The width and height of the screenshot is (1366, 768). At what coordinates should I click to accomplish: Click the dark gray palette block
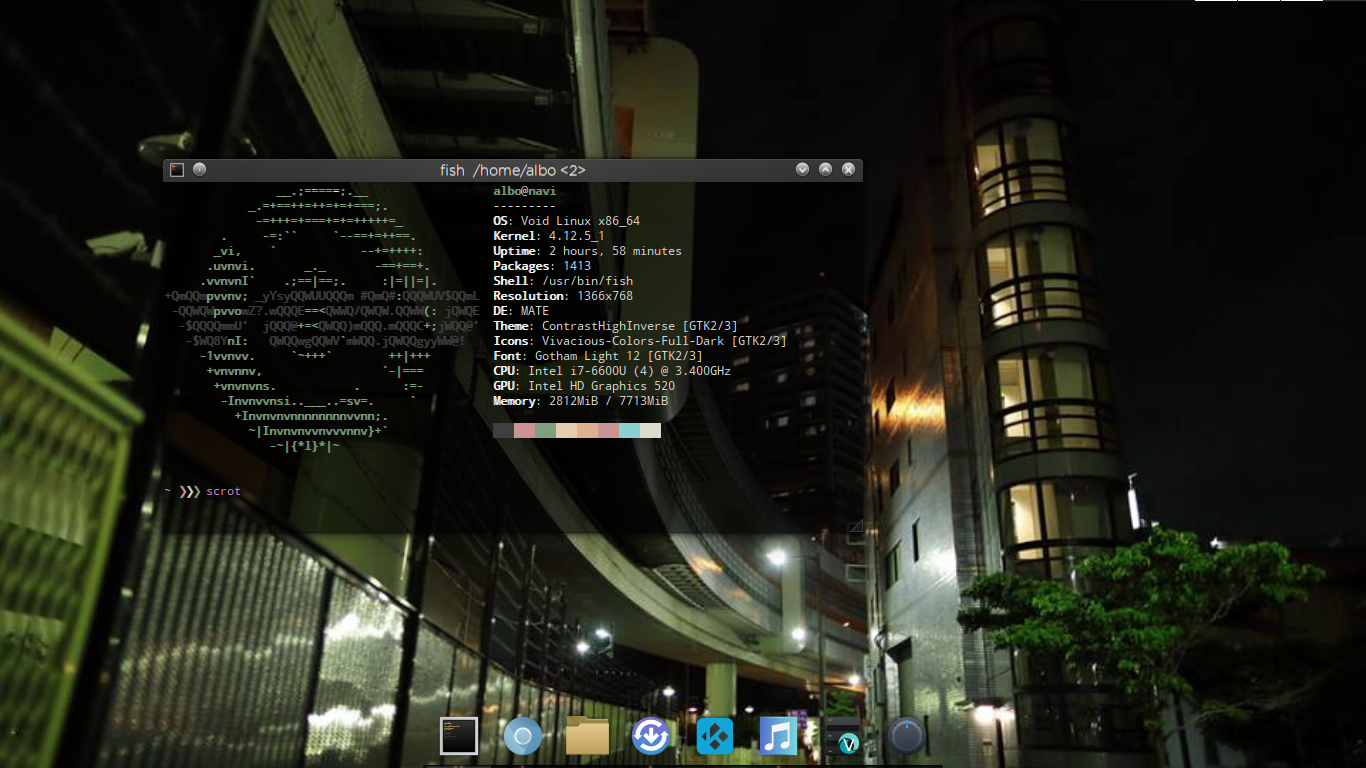point(503,430)
